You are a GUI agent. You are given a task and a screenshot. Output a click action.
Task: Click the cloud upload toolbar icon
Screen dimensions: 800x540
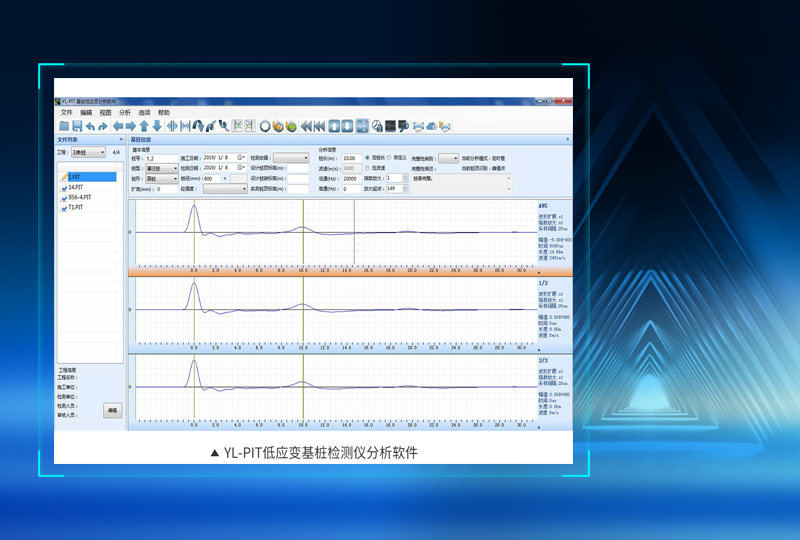[x=432, y=126]
